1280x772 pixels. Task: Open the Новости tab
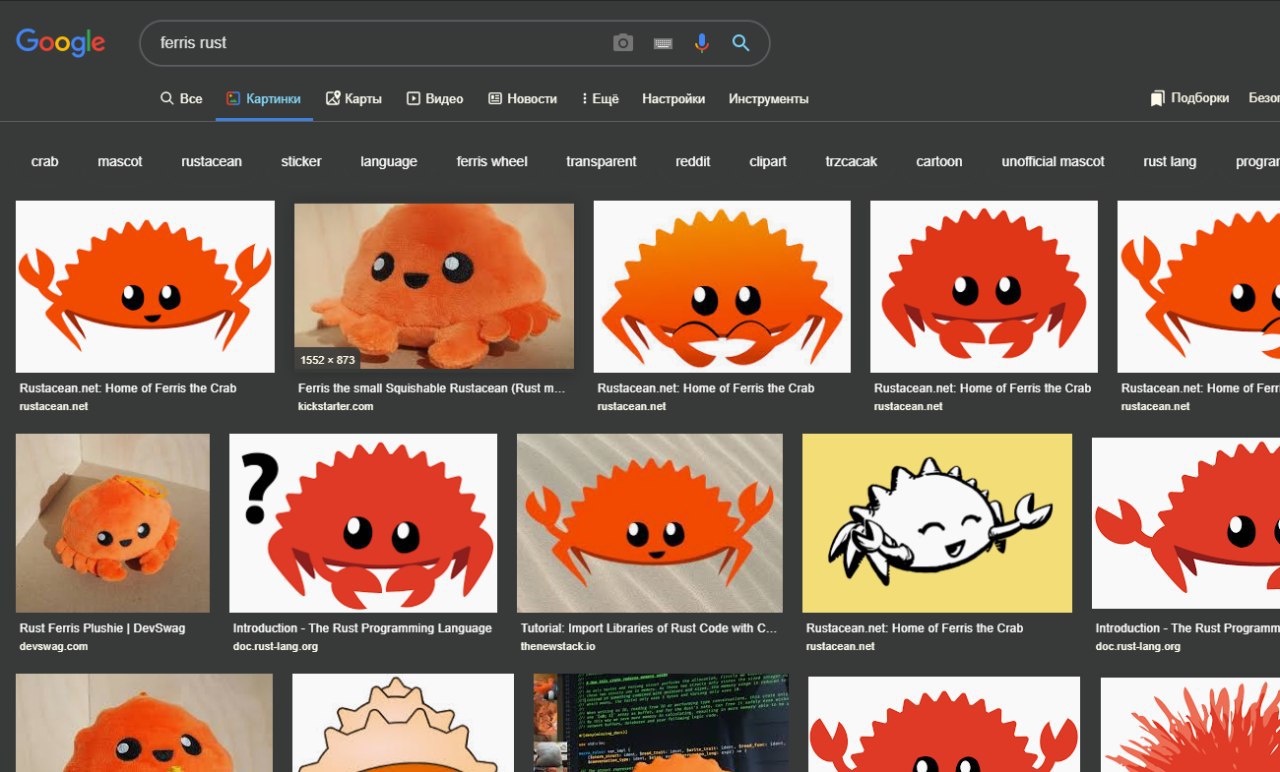tap(522, 98)
